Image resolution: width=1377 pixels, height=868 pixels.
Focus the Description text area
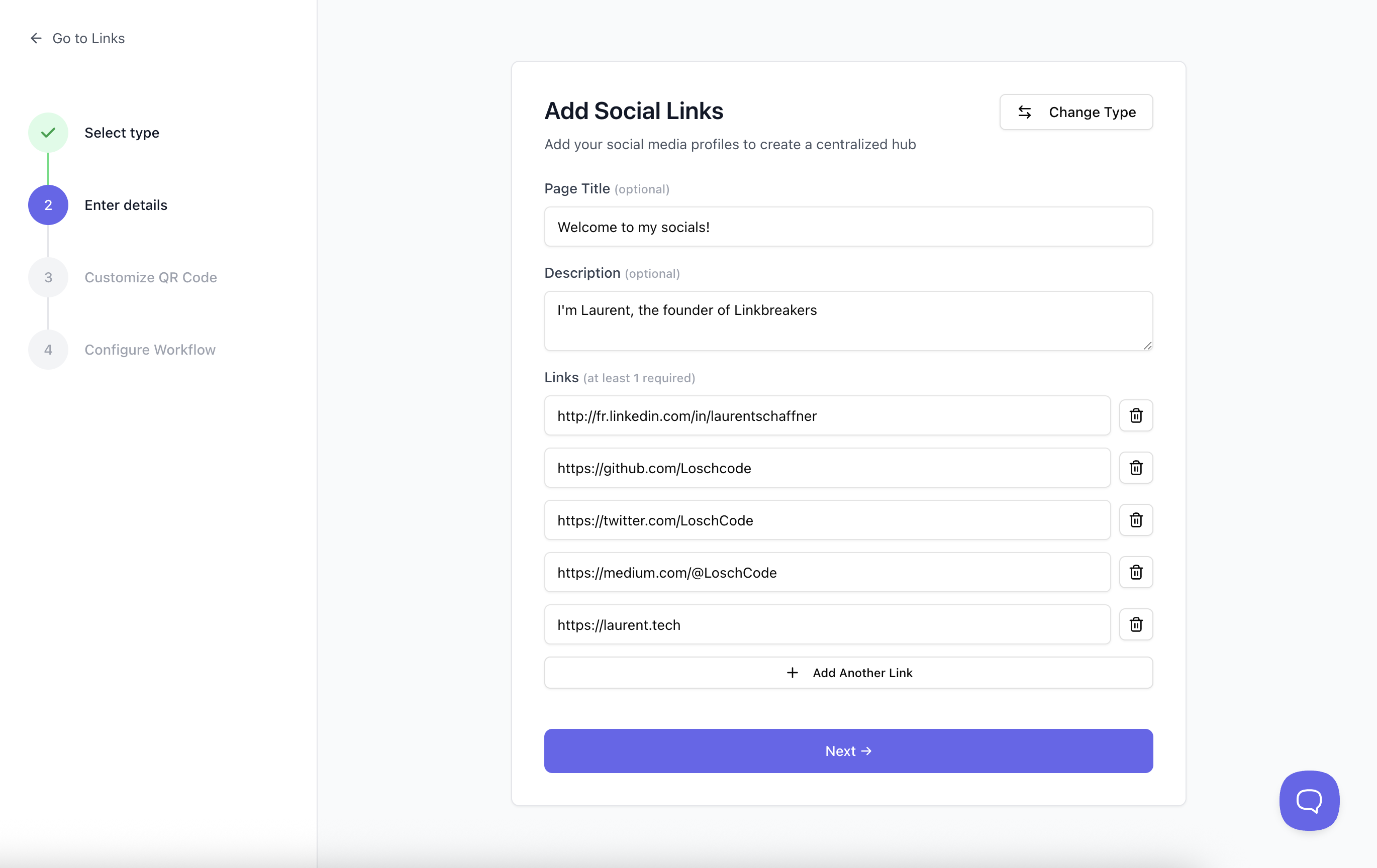(848, 320)
